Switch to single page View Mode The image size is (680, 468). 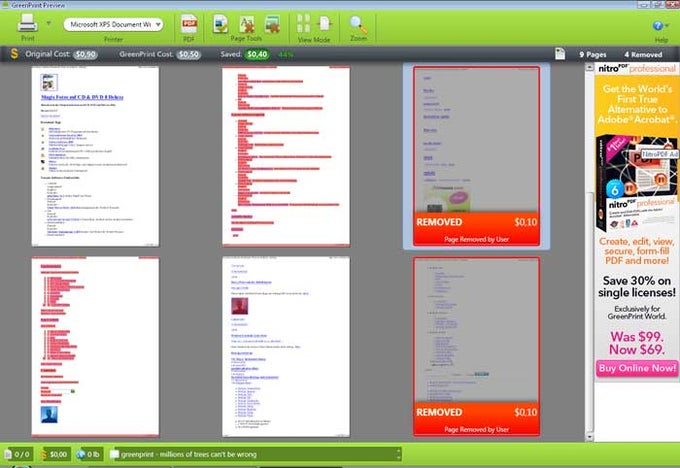click(x=324, y=23)
